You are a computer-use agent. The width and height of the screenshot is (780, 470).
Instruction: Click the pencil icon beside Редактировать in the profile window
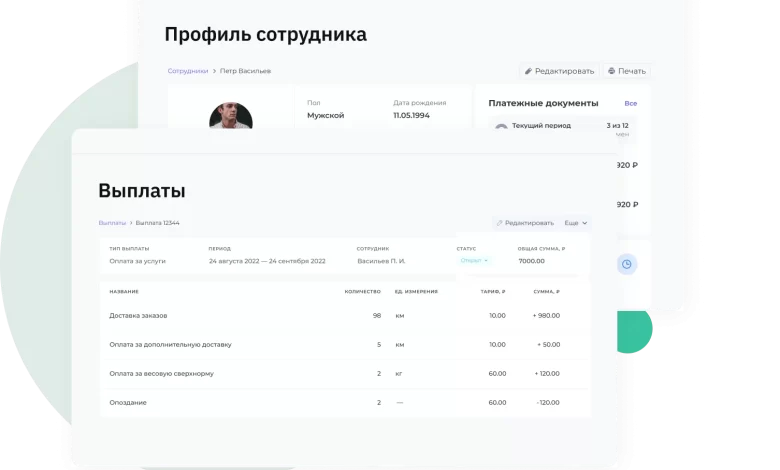coord(528,71)
